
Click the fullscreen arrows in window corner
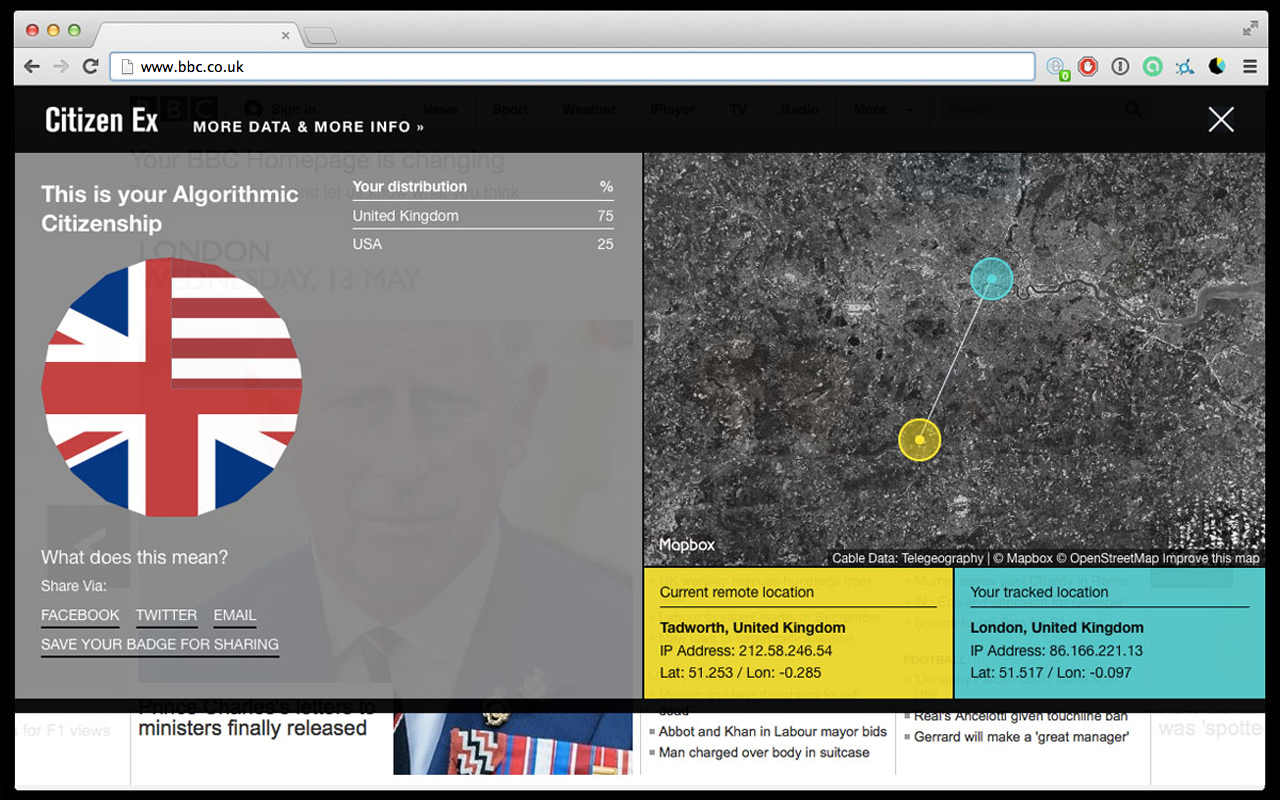(x=1250, y=29)
